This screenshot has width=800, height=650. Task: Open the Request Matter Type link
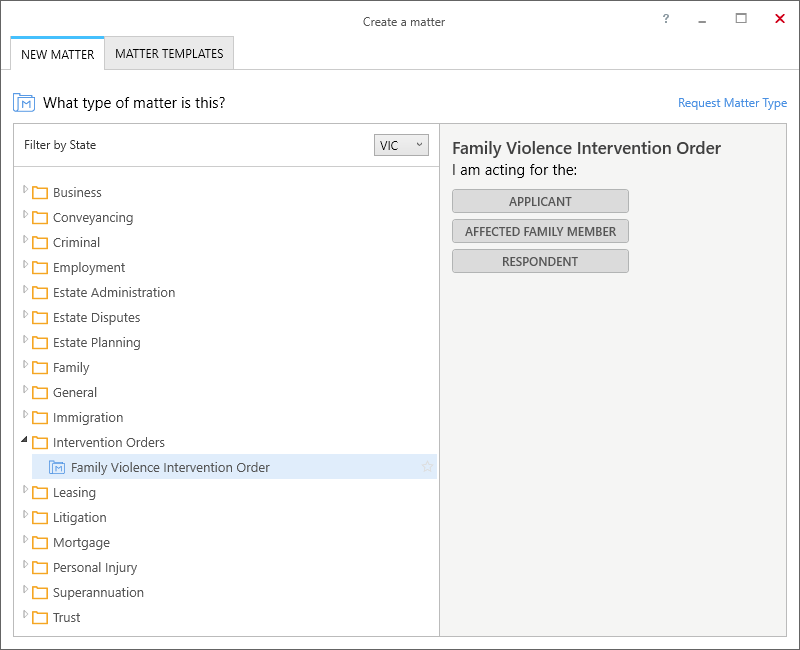(x=732, y=103)
